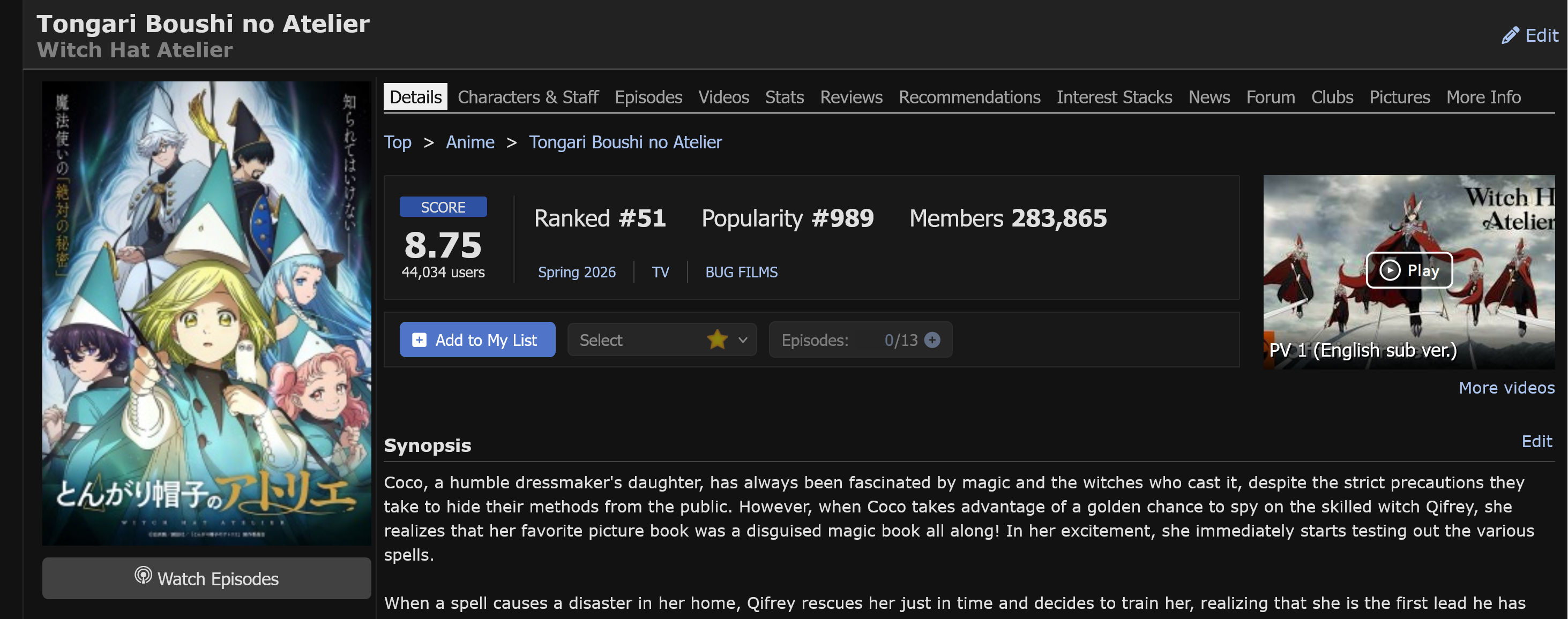The image size is (1568, 619).
Task: Open the Interest Stacks tab
Action: click(x=1114, y=97)
